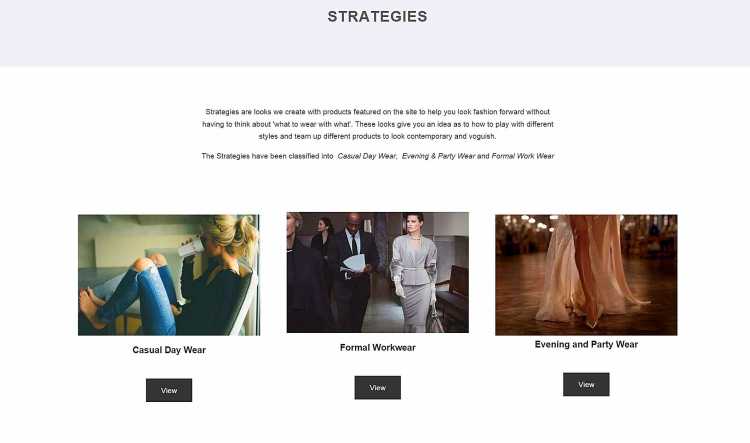Viewport: 750px width, 443px height.
Task: Click italic Formal Work Wear text
Action: click(522, 156)
